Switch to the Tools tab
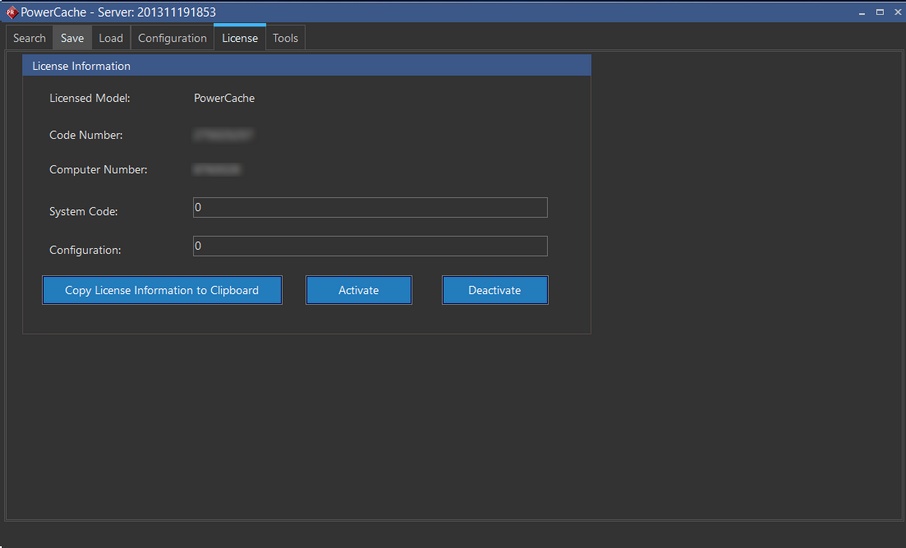Viewport: 906px width, 548px height. pyautogui.click(x=285, y=38)
